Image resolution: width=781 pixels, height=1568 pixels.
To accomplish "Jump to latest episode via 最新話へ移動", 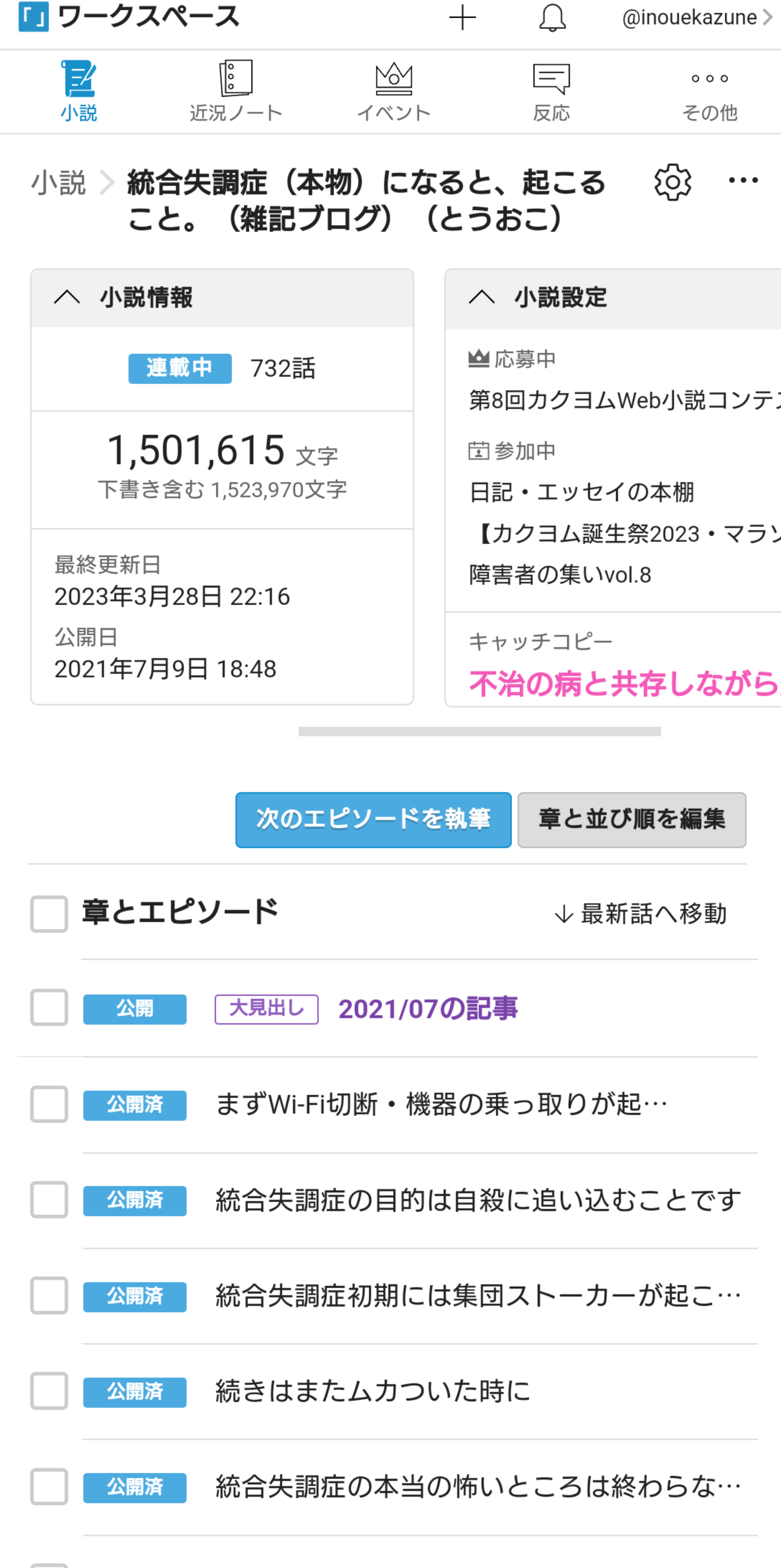I will click(x=640, y=914).
